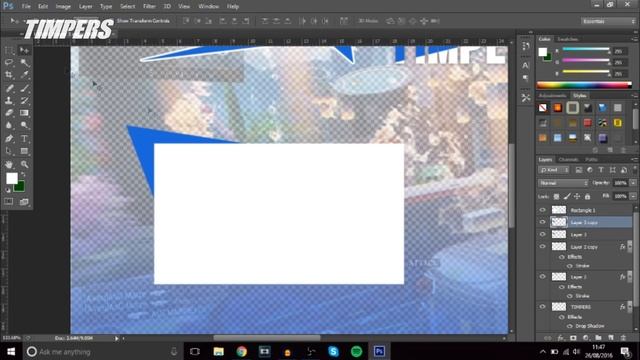Select the TIMPERS layer name
Image resolution: width=640 pixels, height=360 pixels.
581,307
